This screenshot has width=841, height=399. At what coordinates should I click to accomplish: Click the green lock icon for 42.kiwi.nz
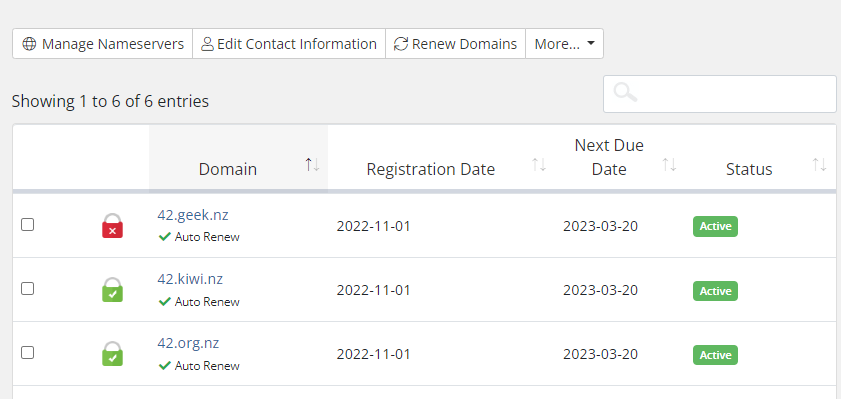tap(113, 290)
